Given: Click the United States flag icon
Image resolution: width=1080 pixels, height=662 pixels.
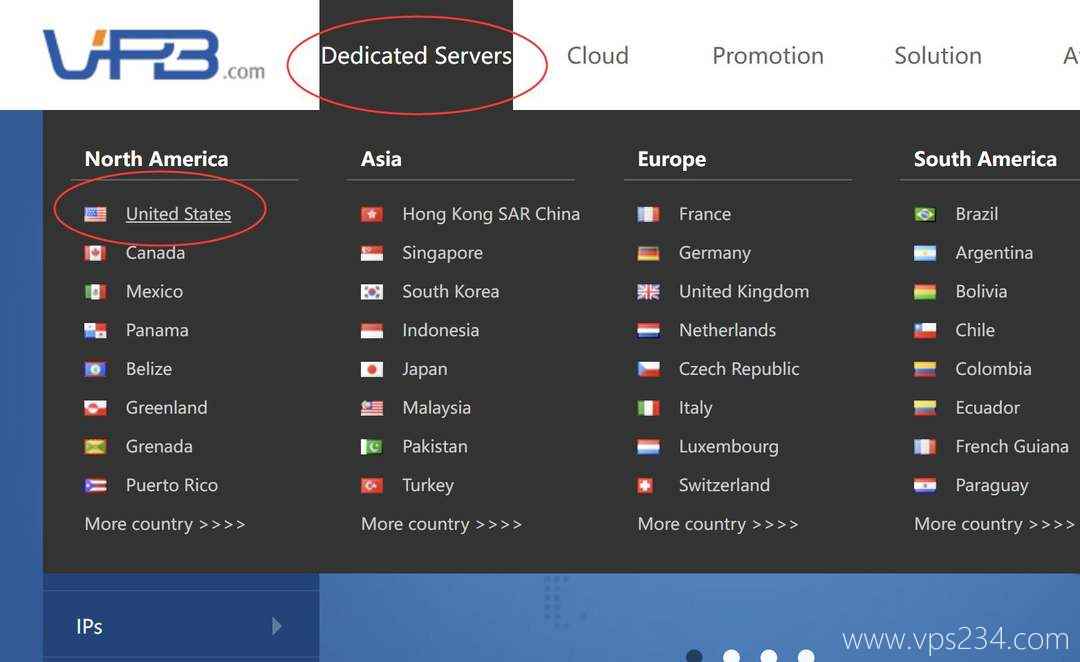Looking at the screenshot, I should tap(95, 214).
